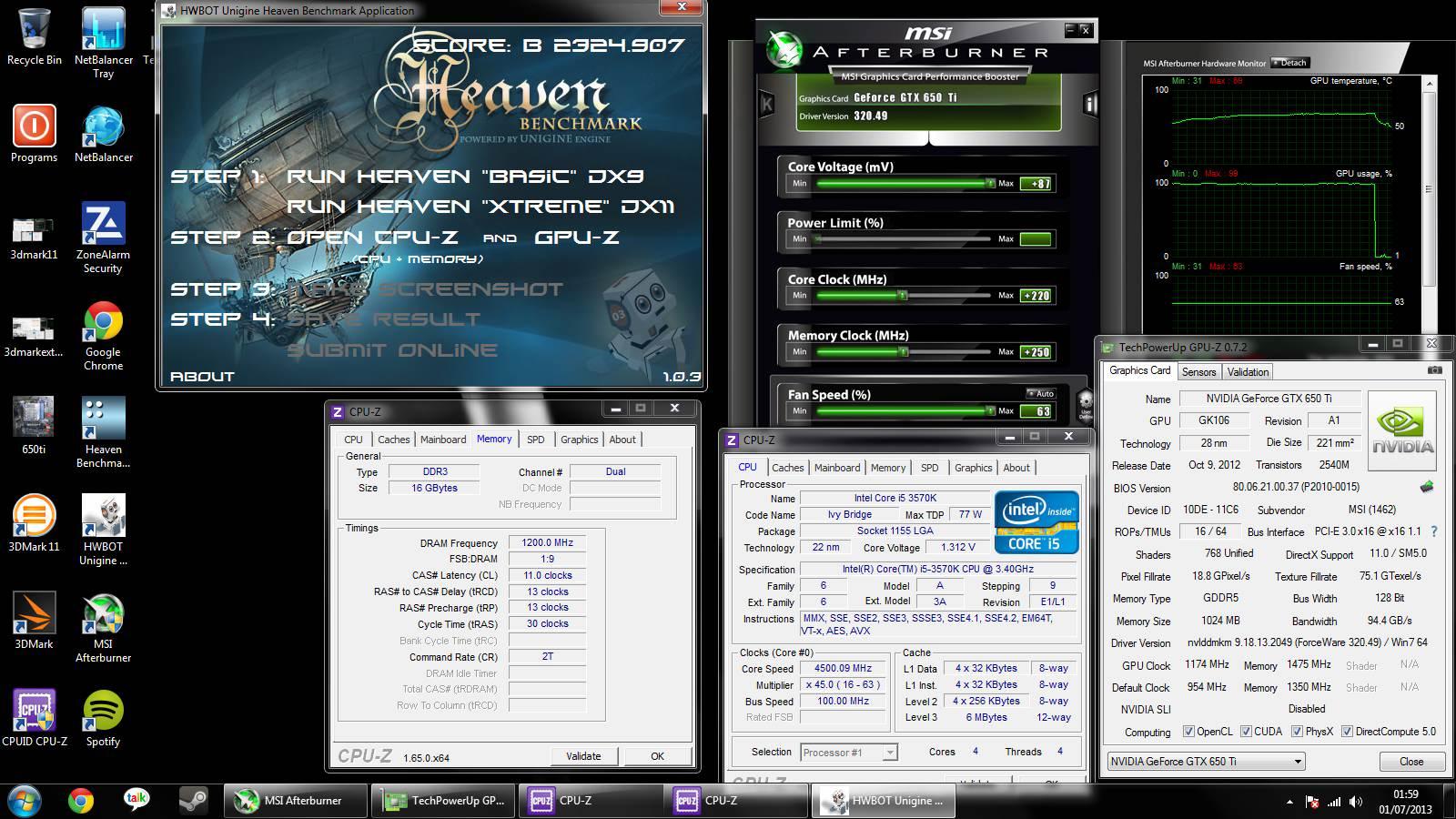The height and width of the screenshot is (819, 1456).
Task: Open Steam from the taskbar
Action: 192,800
